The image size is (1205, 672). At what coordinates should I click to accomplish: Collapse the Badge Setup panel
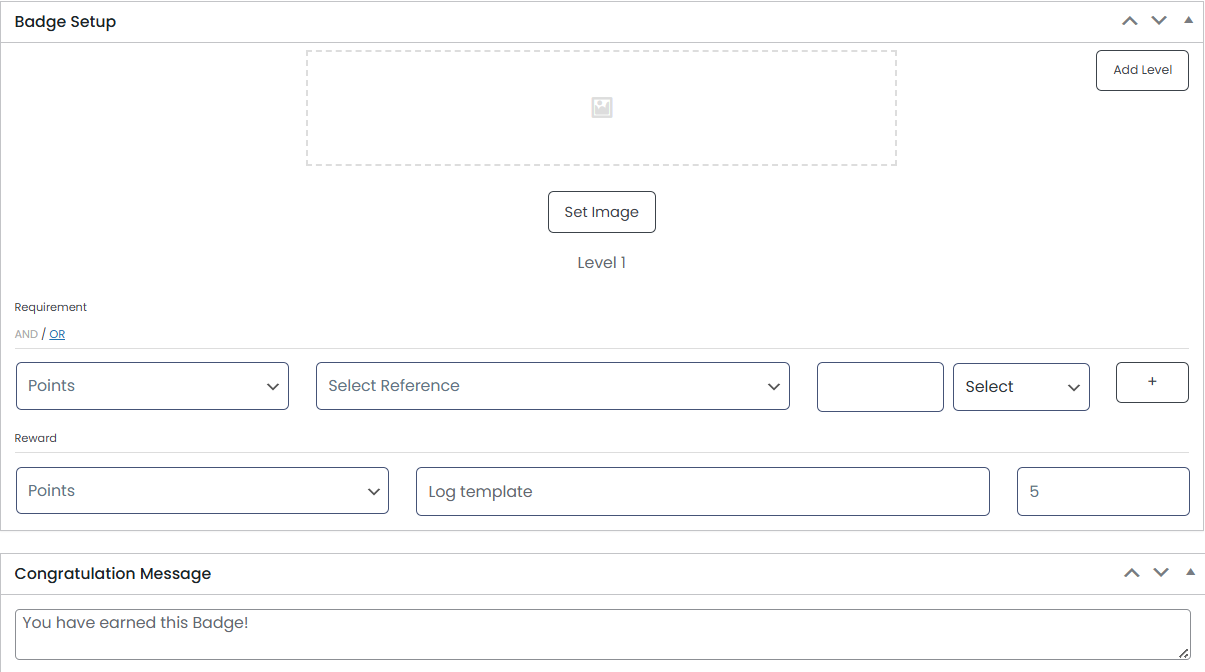[x=1189, y=21]
